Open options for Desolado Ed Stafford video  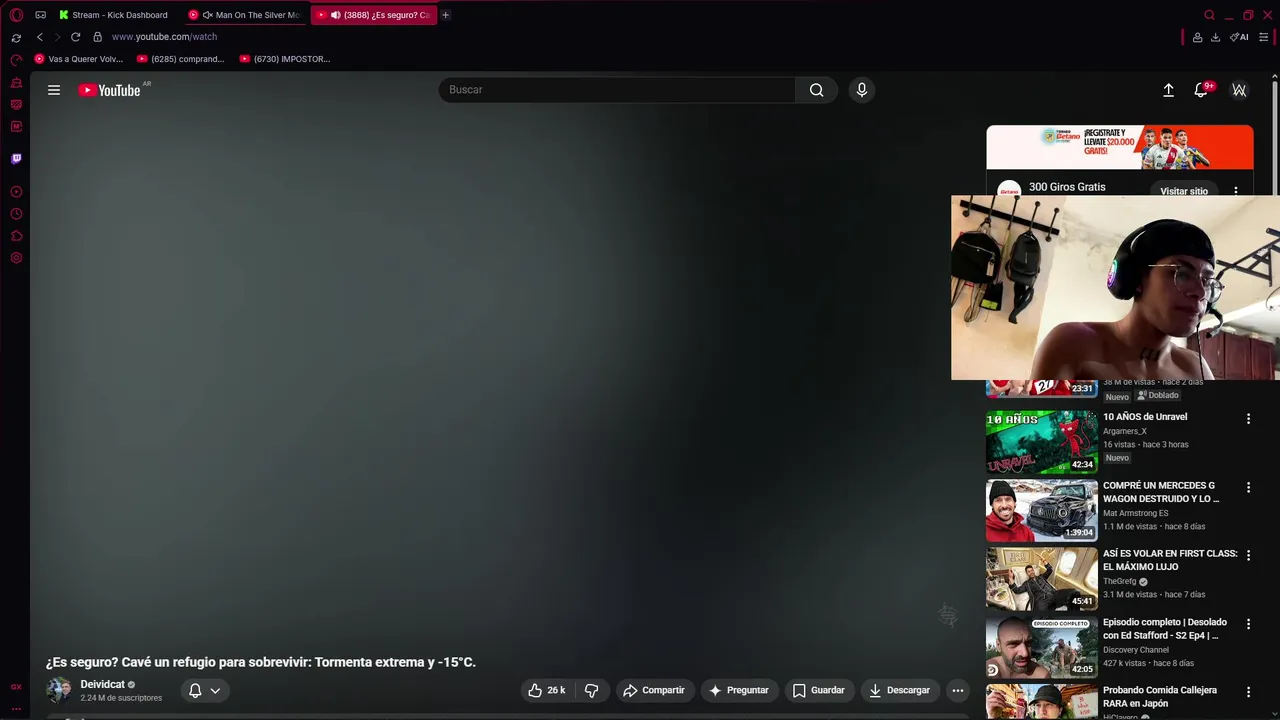coord(1248,624)
